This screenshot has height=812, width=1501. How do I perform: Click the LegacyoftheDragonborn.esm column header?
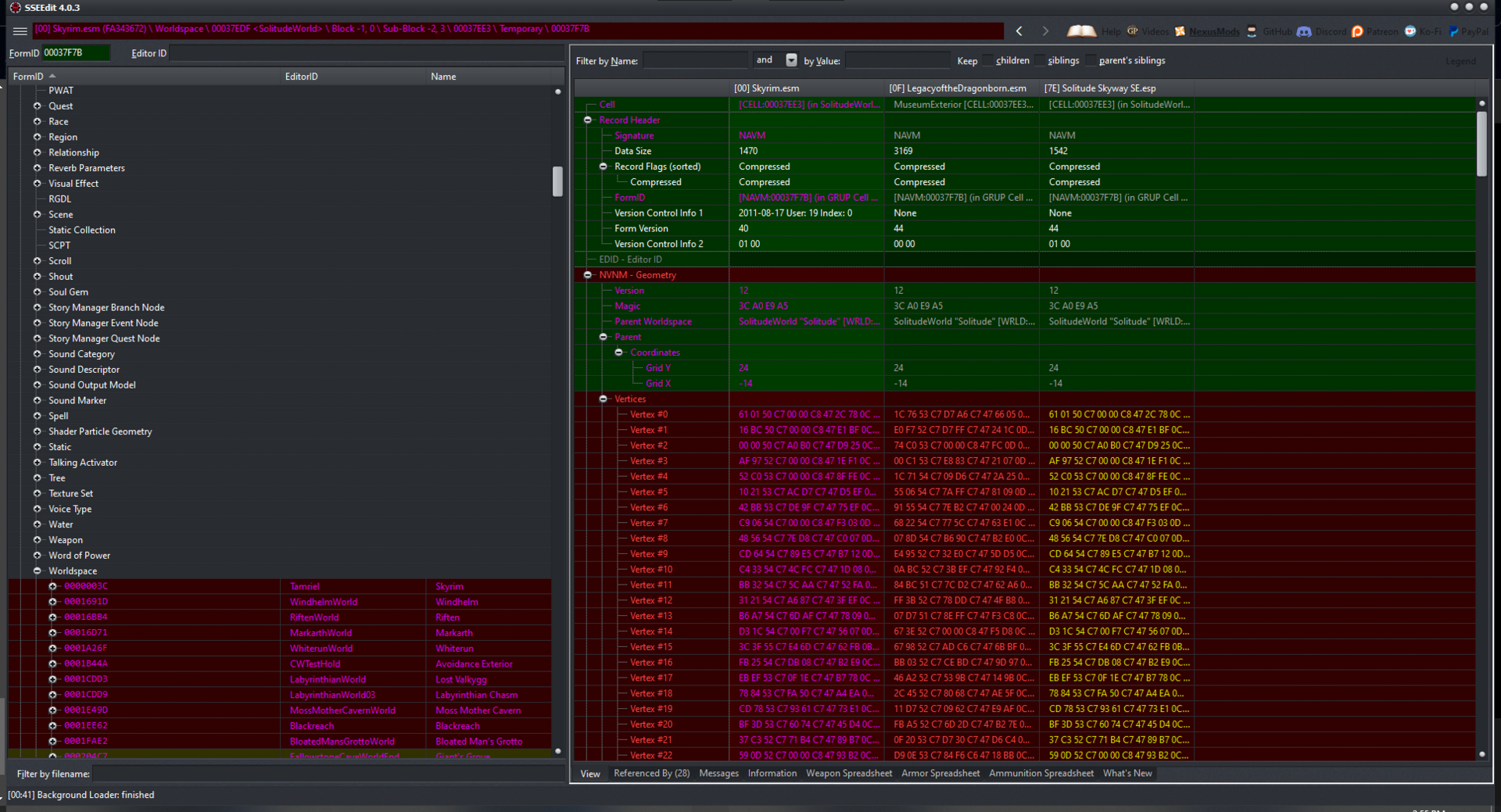[x=962, y=88]
